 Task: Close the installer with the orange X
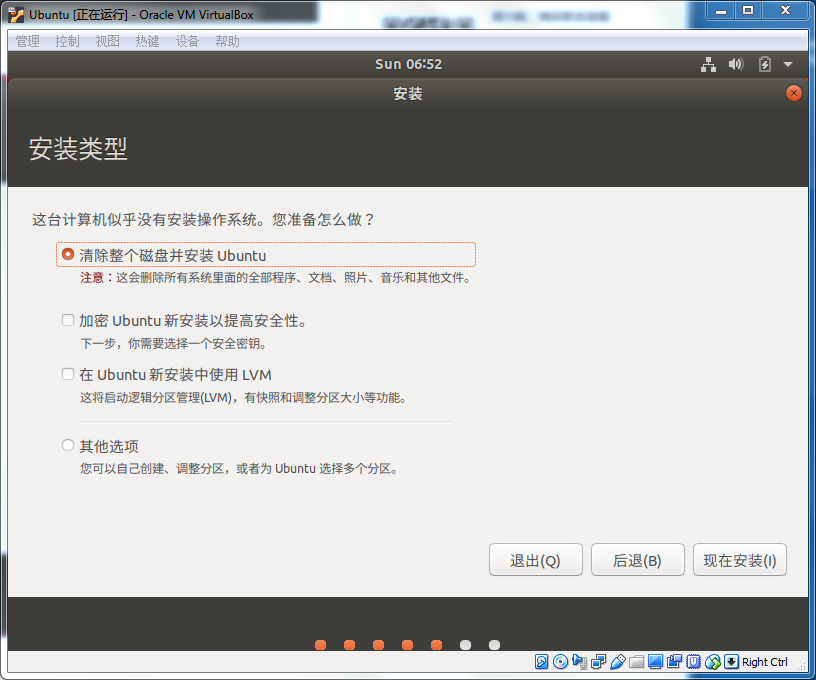[794, 93]
